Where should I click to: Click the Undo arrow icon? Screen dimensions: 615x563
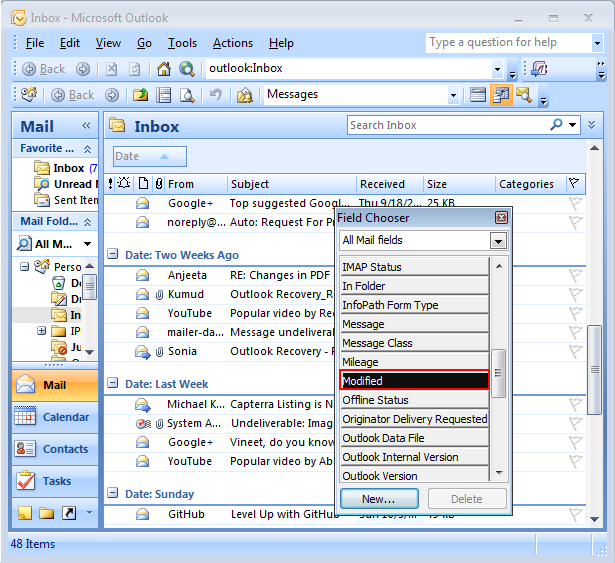point(215,95)
